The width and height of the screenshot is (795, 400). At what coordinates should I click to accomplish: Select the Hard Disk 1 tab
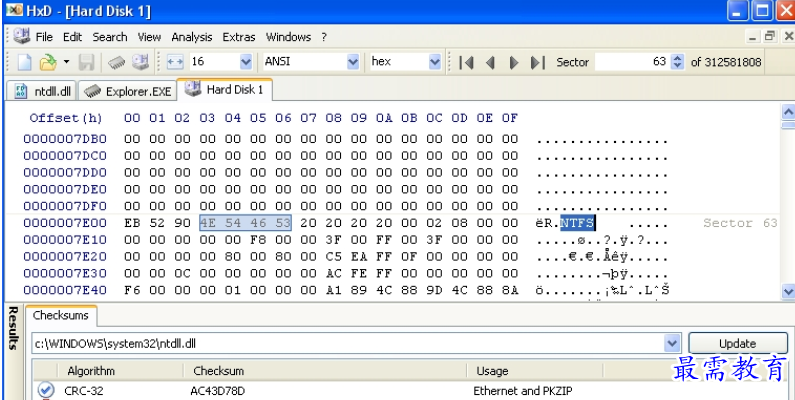pos(225,90)
